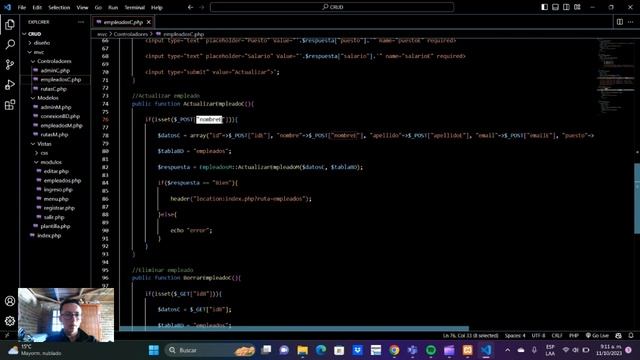Open XAMPP from the taskbar
Viewport: 640px width, 360px height.
pos(468,350)
